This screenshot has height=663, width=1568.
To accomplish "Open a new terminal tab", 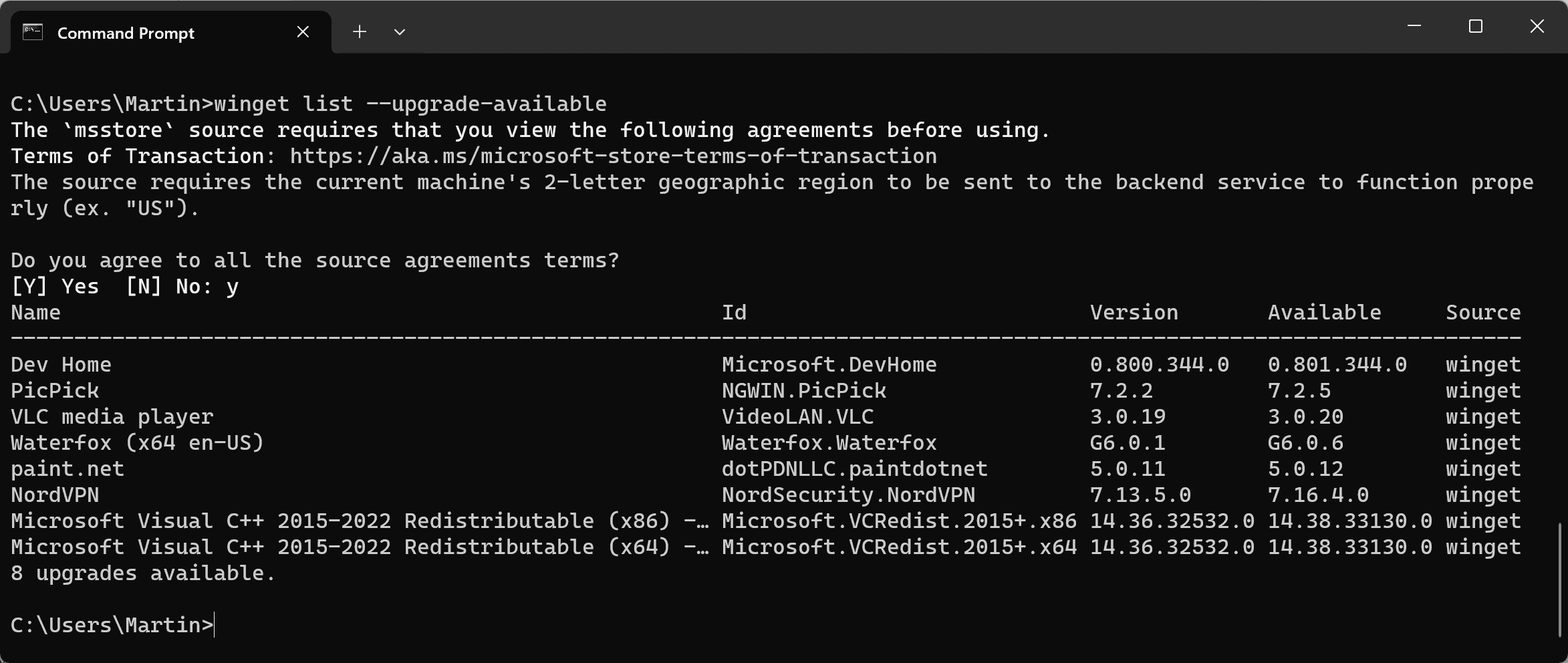I will (360, 32).
